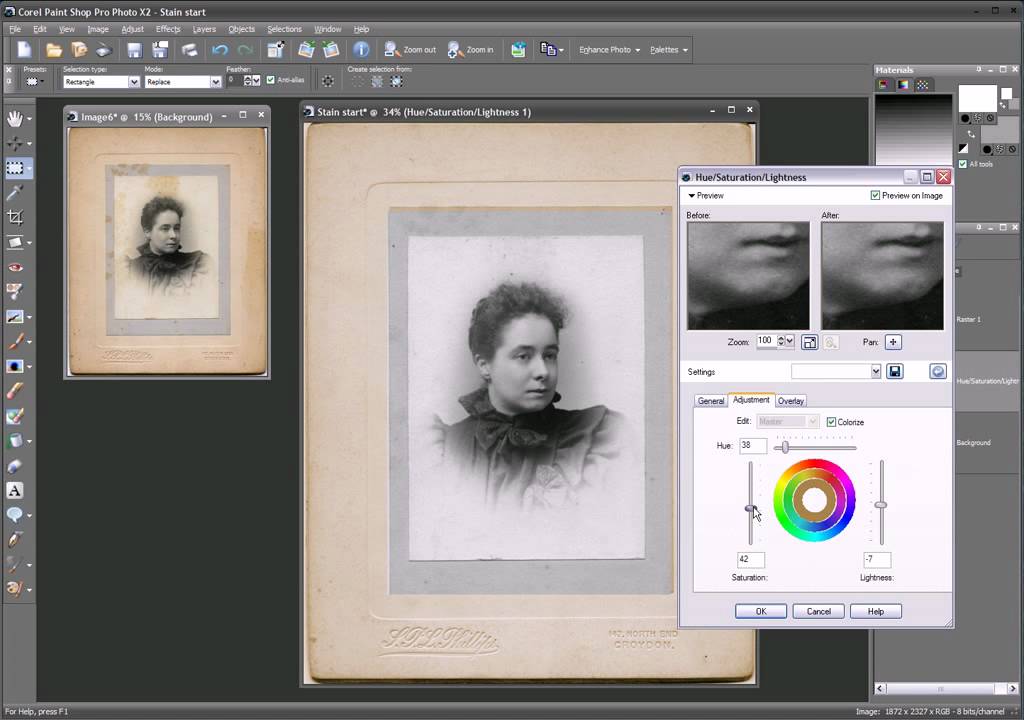The width and height of the screenshot is (1024, 720).
Task: Toggle the Anti-alias checkbox
Action: tap(270, 80)
